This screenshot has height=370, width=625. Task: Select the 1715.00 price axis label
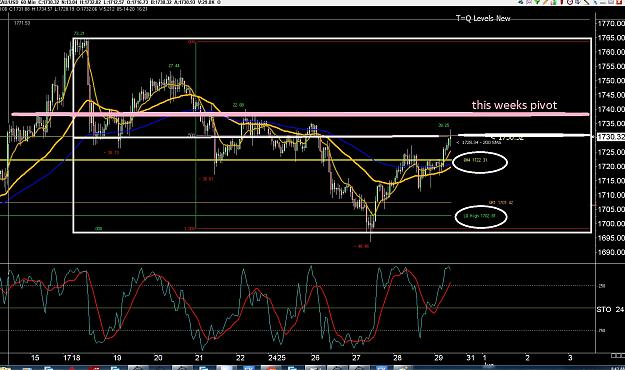pos(611,181)
